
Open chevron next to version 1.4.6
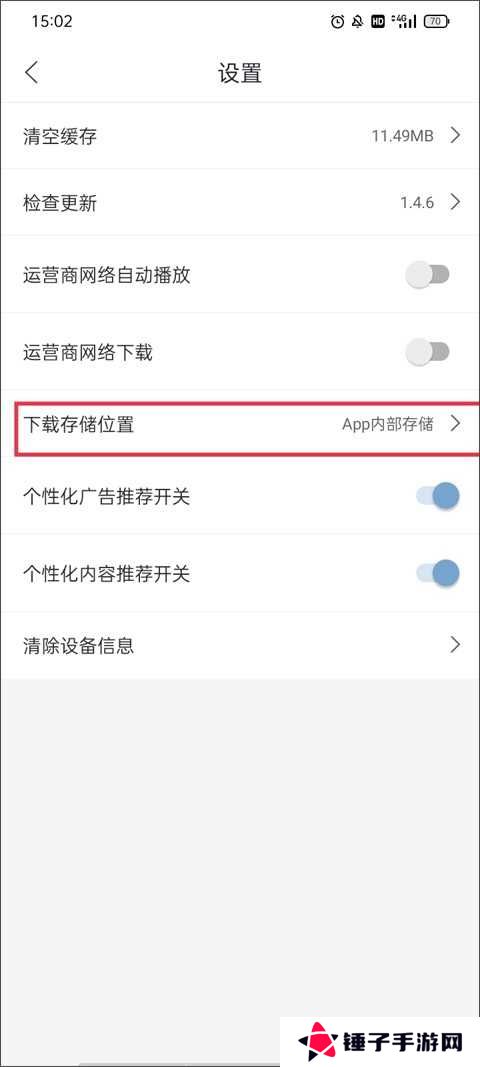click(x=455, y=202)
